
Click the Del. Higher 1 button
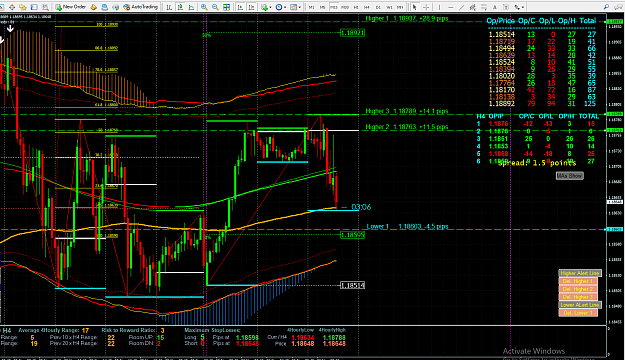tap(578, 281)
